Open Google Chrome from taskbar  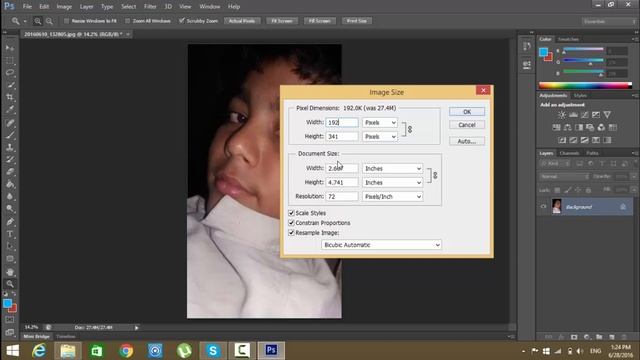[126, 351]
